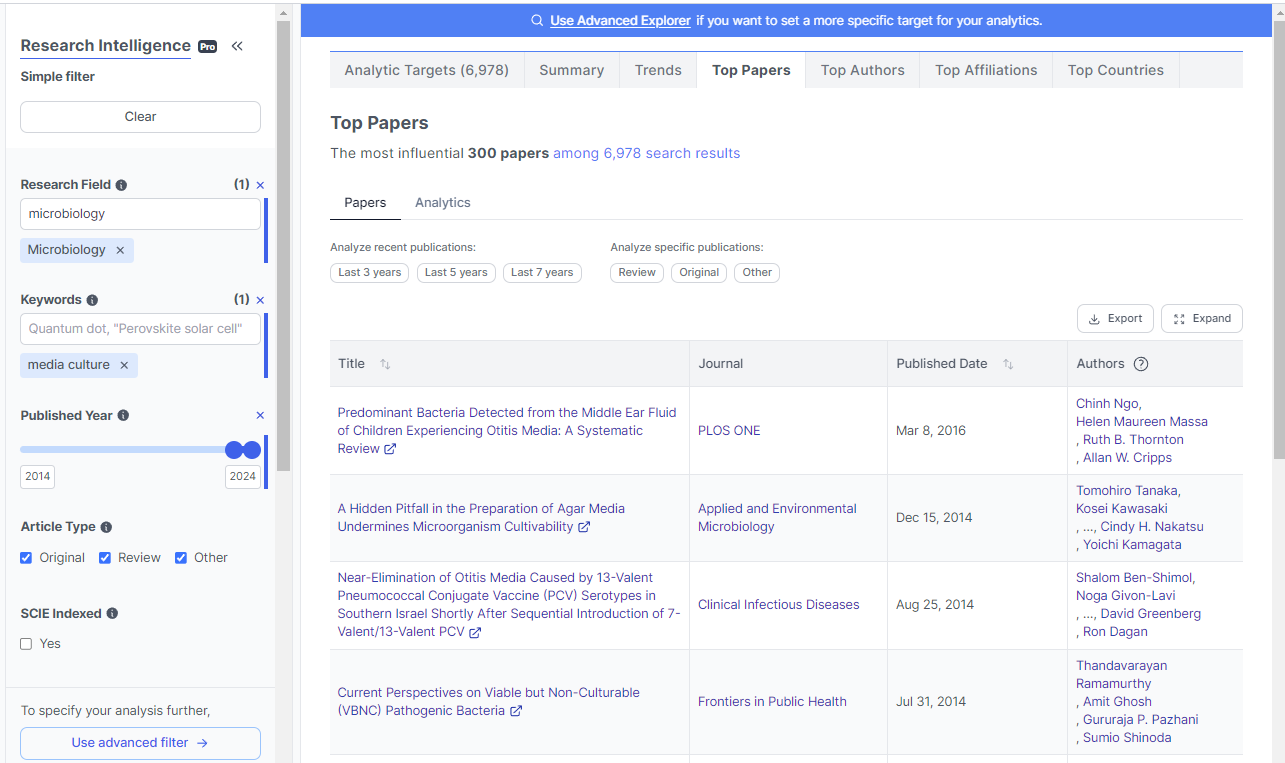
Task: Open the Analytics tab
Action: click(442, 202)
